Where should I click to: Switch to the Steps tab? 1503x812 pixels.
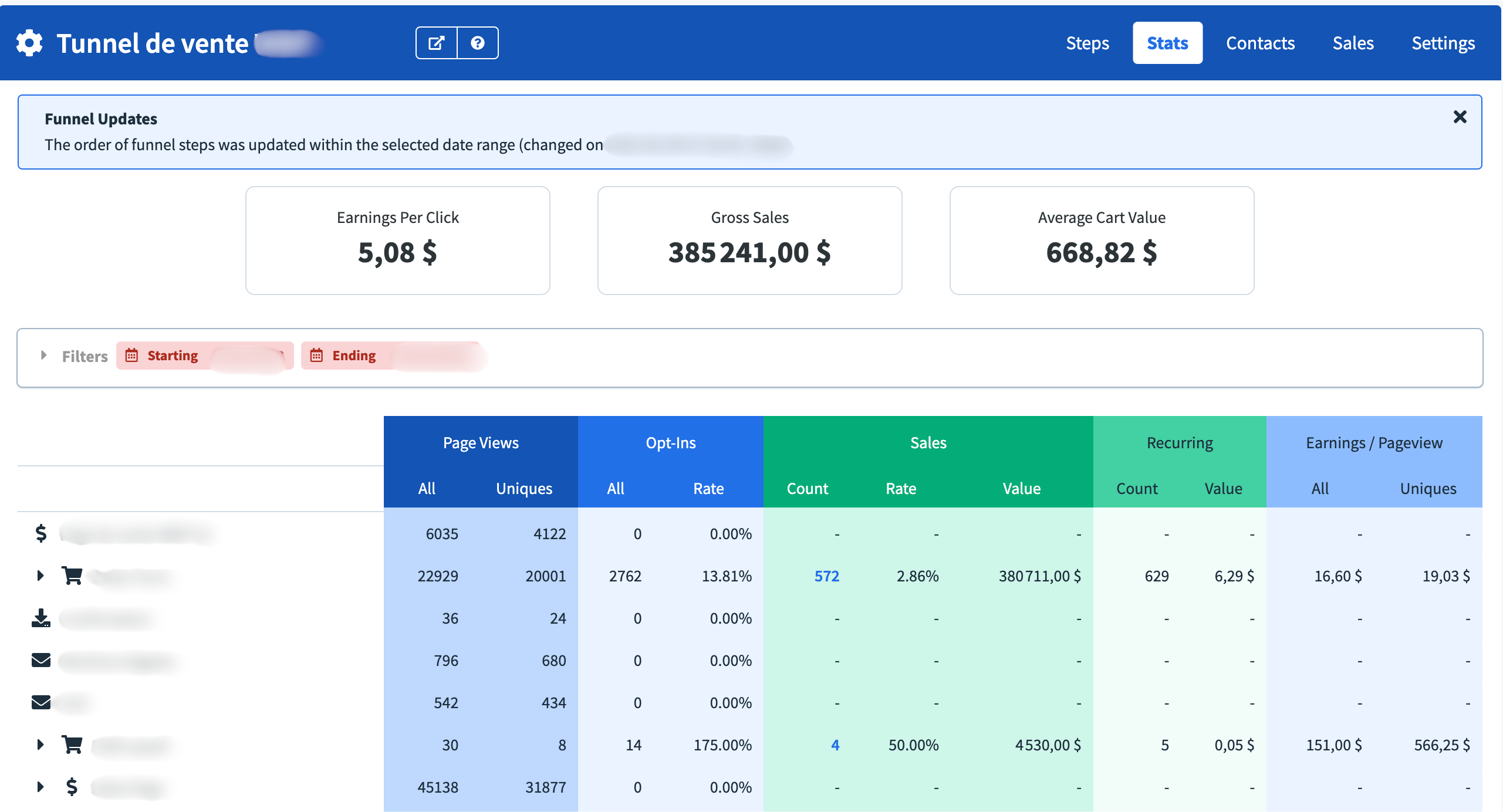(x=1087, y=43)
